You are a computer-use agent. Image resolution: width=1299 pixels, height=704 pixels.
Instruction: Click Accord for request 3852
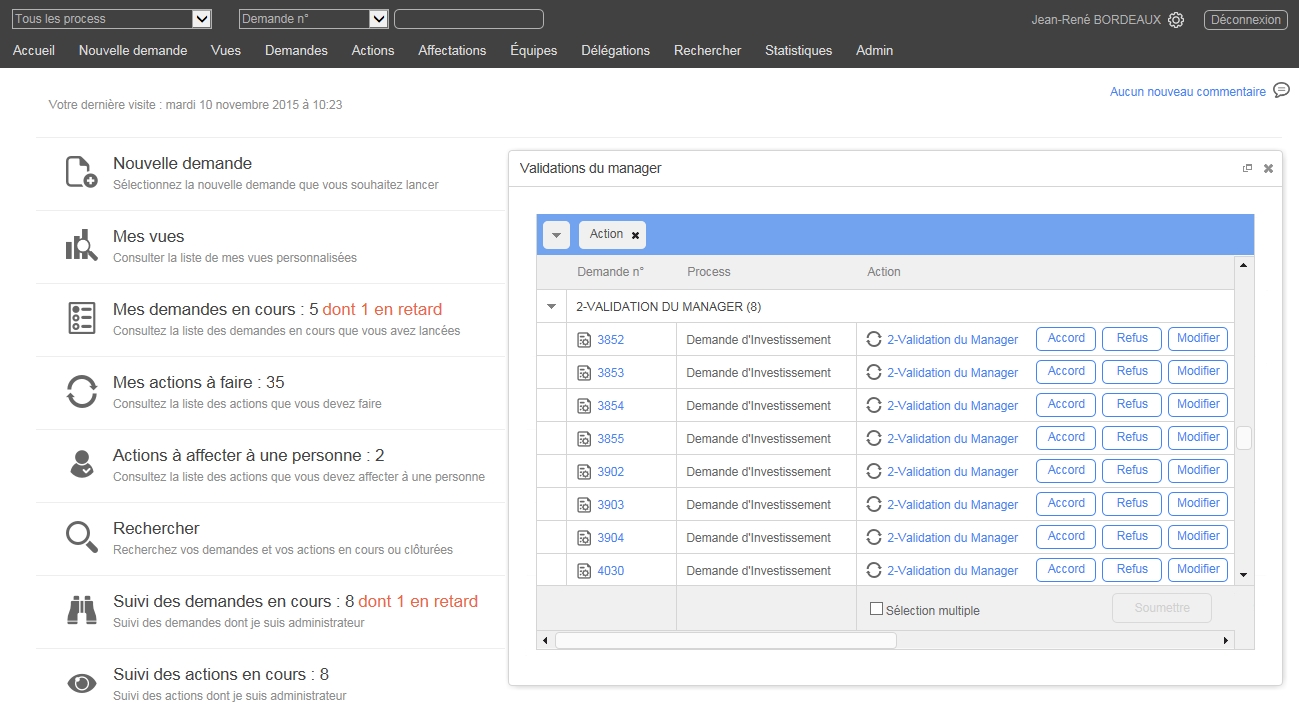(x=1066, y=339)
